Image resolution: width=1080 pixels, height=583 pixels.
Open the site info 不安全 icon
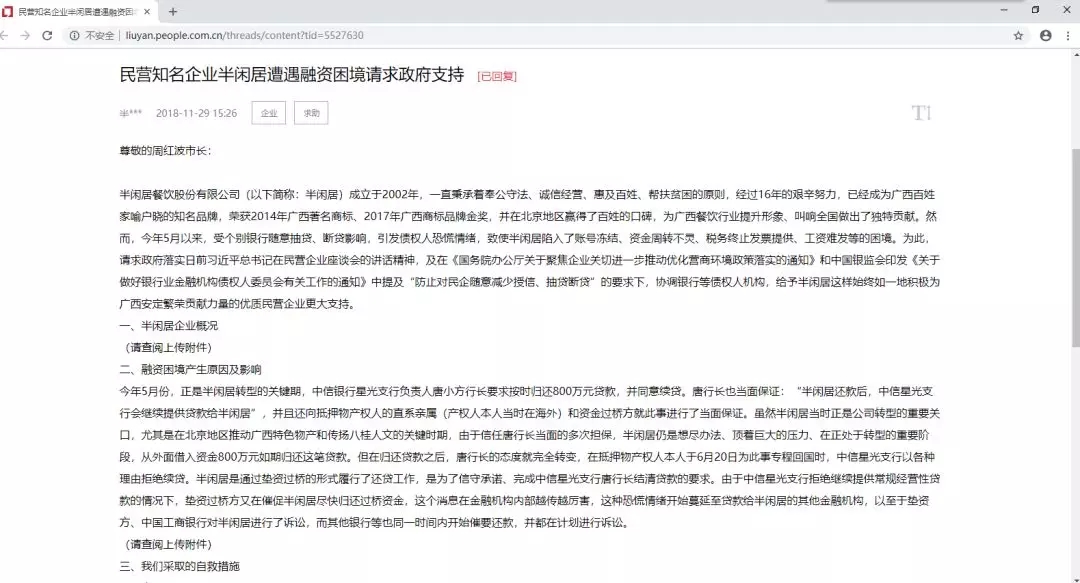(x=74, y=35)
